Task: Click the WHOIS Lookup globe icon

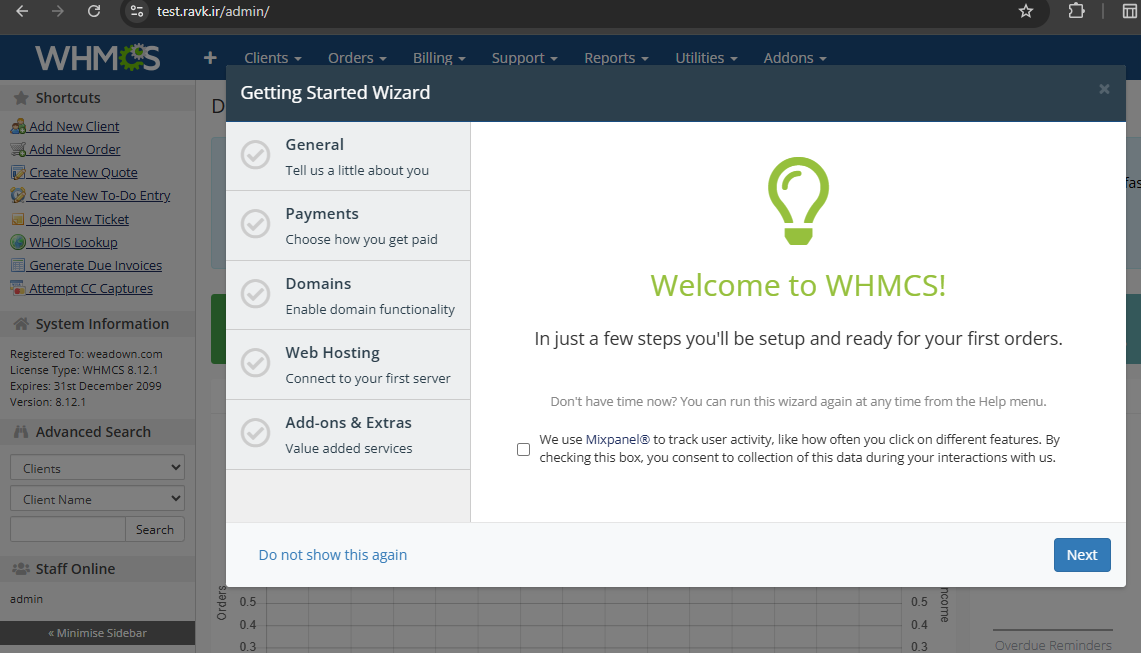Action: [18, 243]
